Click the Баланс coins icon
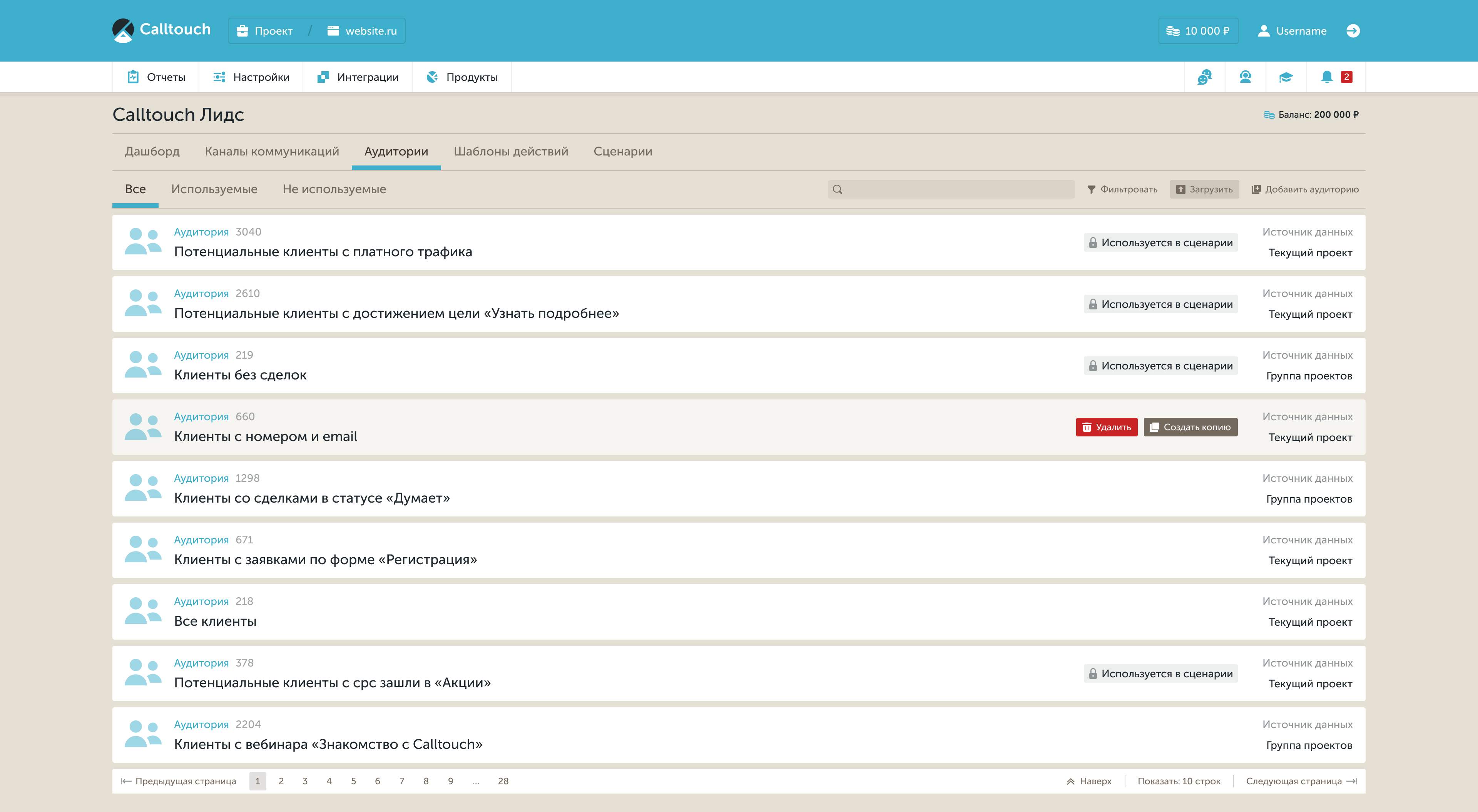This screenshot has width=1478, height=812. pos(1269,115)
